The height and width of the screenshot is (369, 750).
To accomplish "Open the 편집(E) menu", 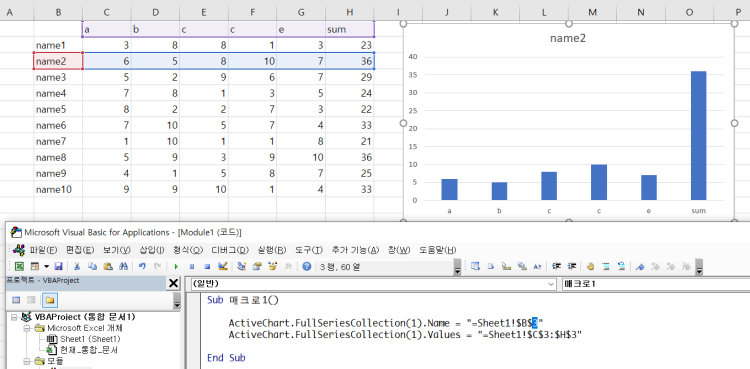I will click(80, 250).
